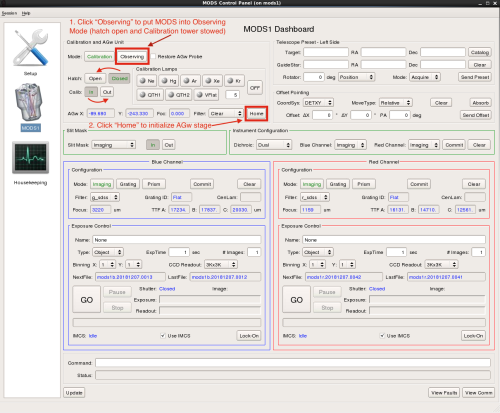Click the Send Preset button
The image size is (500, 413).
click(475, 77)
